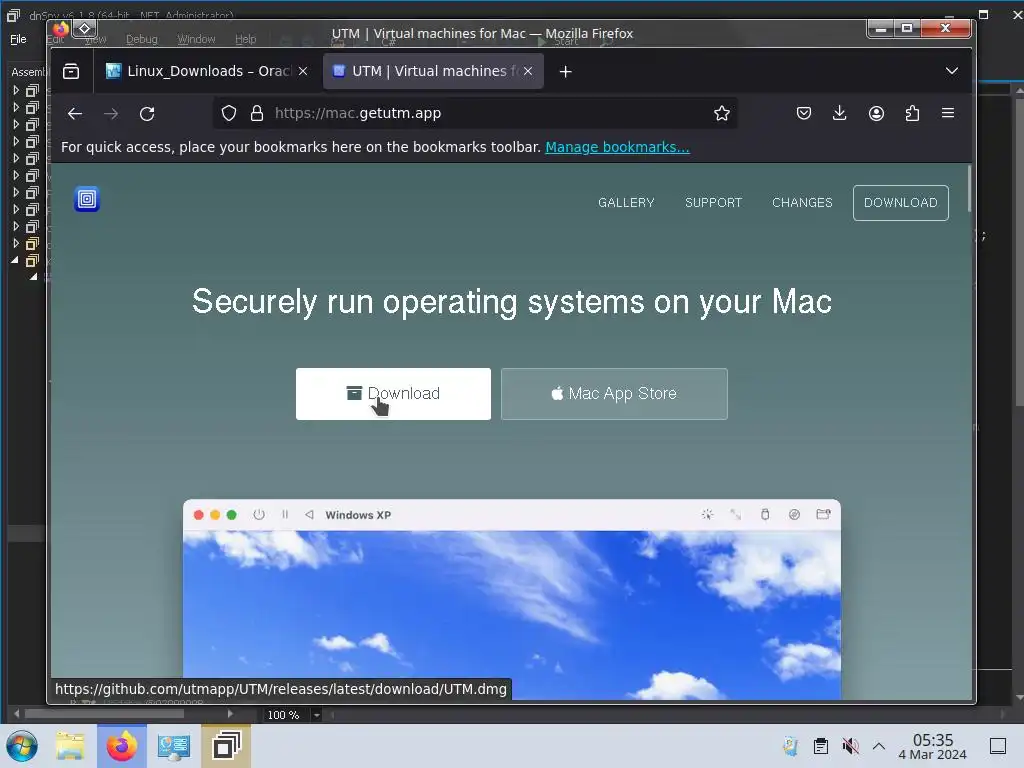The image size is (1024, 768).
Task: Select the UTM Virtual machines tab
Action: pos(433,71)
